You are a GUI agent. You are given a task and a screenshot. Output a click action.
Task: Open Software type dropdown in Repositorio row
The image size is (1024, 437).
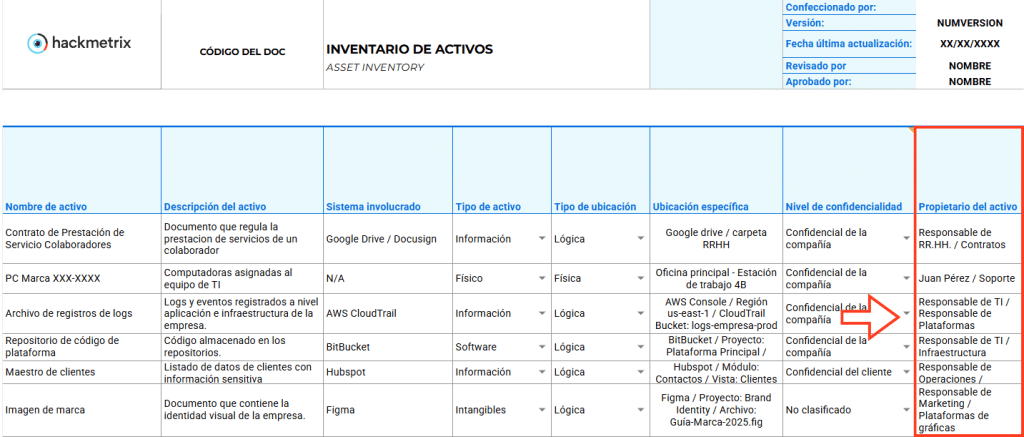(x=541, y=348)
